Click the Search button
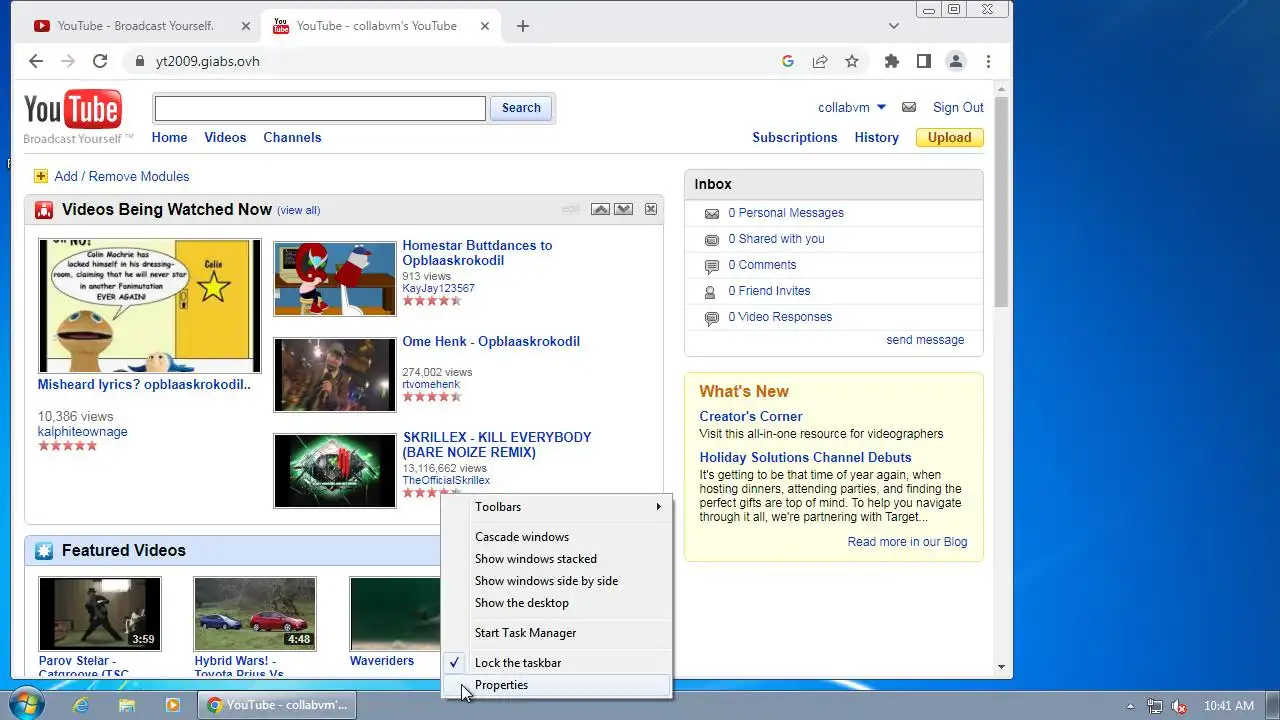 (521, 108)
